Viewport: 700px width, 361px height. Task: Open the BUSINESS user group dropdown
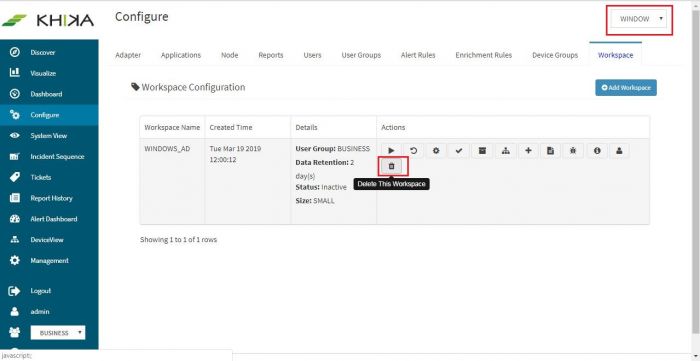click(58, 332)
